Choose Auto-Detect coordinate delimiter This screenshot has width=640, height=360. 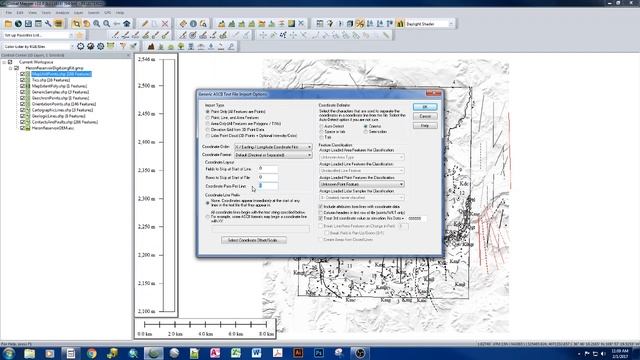click(x=321, y=127)
